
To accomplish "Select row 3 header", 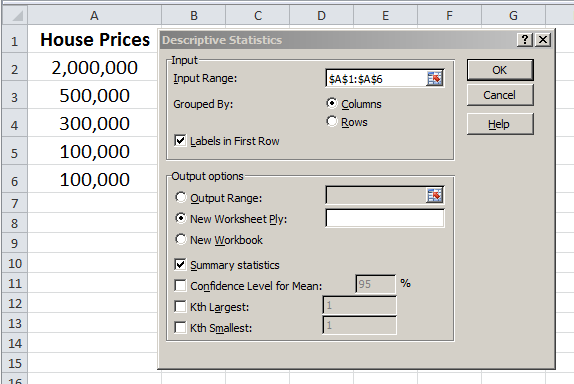I will [x=15, y=95].
